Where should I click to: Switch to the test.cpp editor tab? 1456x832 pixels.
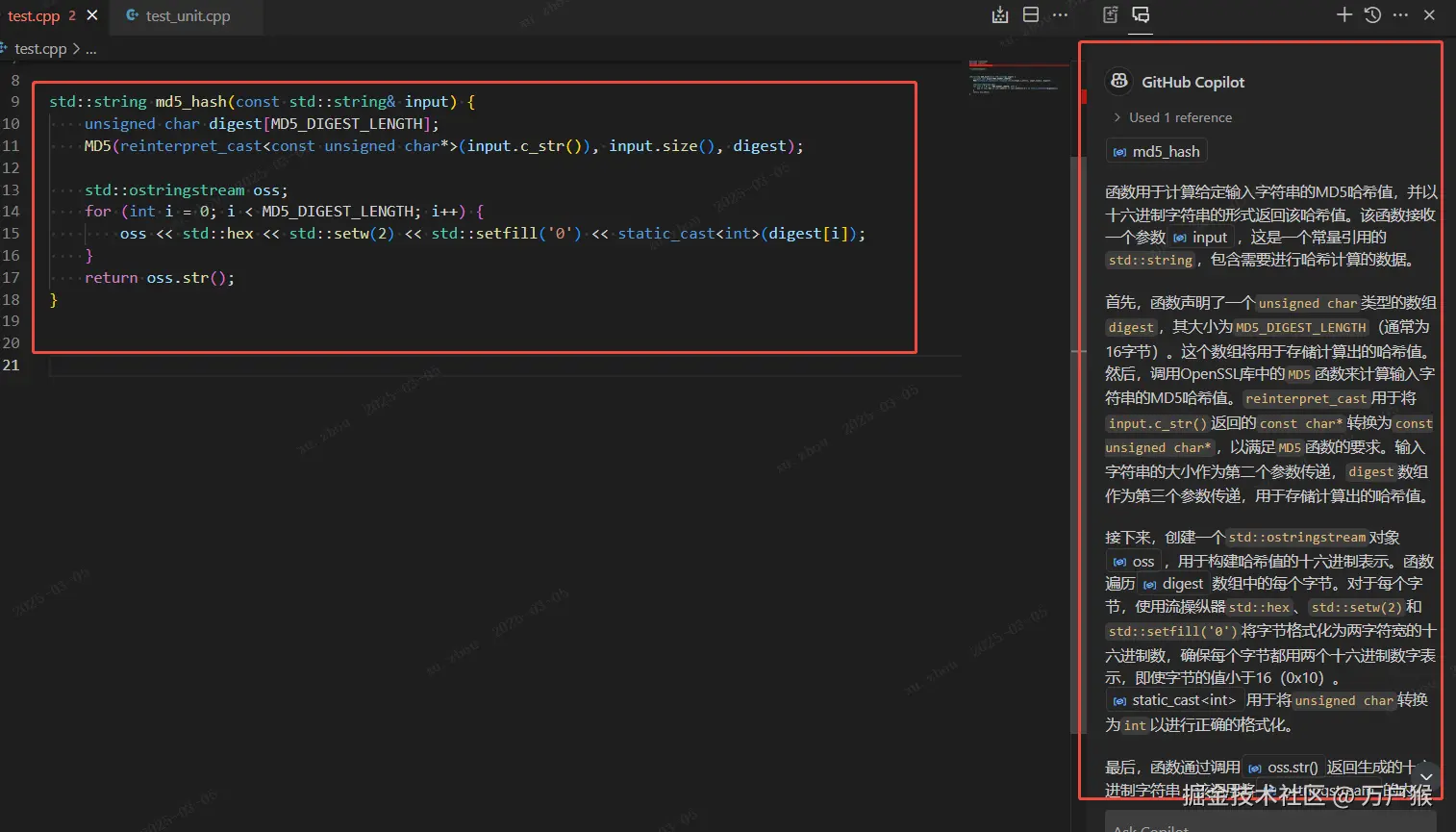pos(34,16)
